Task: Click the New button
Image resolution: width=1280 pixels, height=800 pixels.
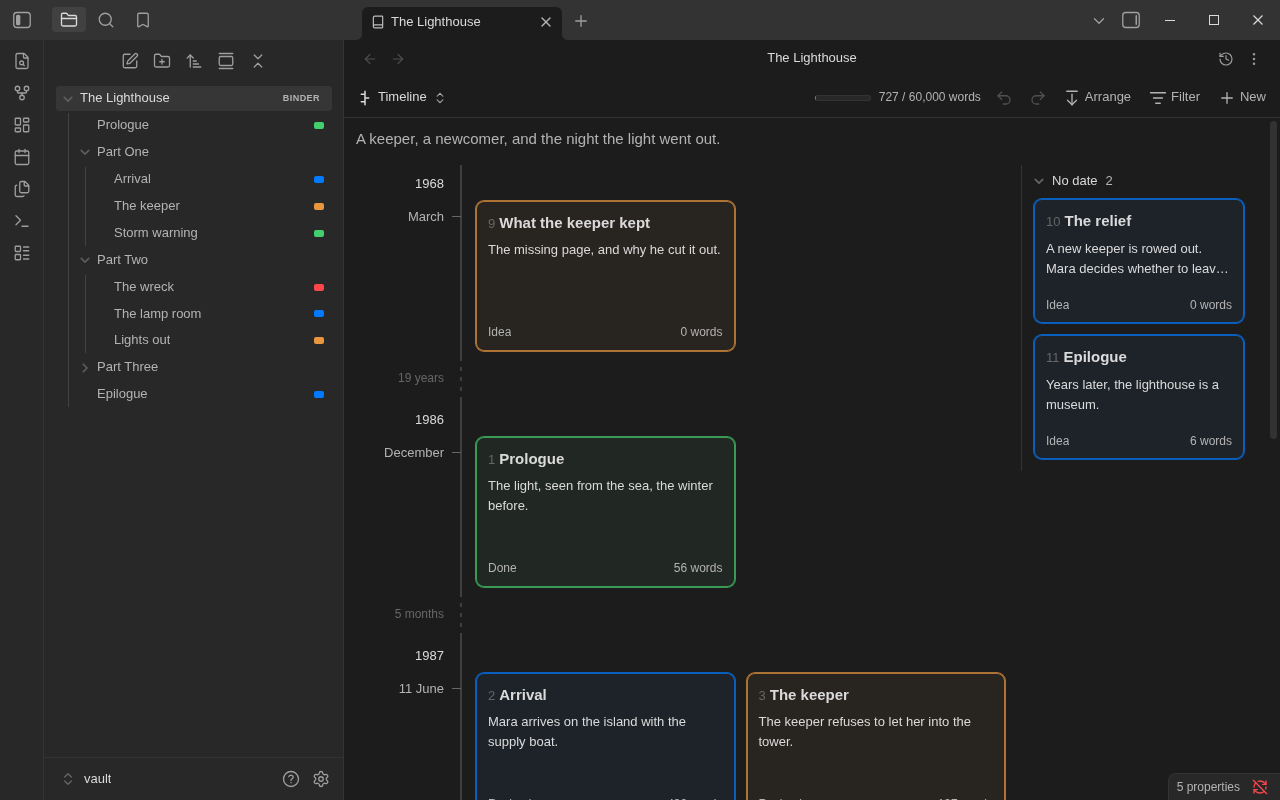Action: pyautogui.click(x=1242, y=97)
